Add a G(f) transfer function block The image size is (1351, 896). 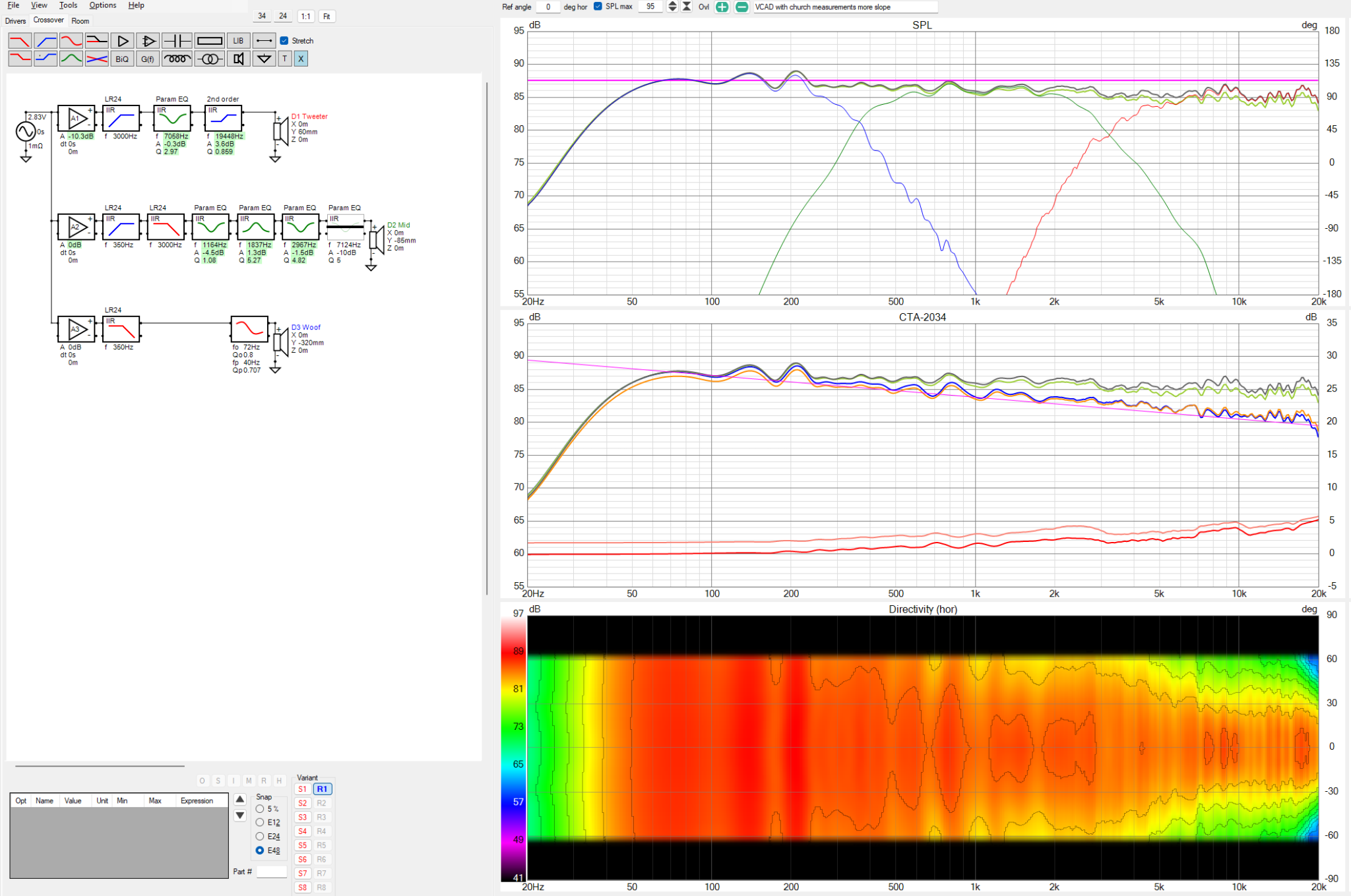[148, 59]
